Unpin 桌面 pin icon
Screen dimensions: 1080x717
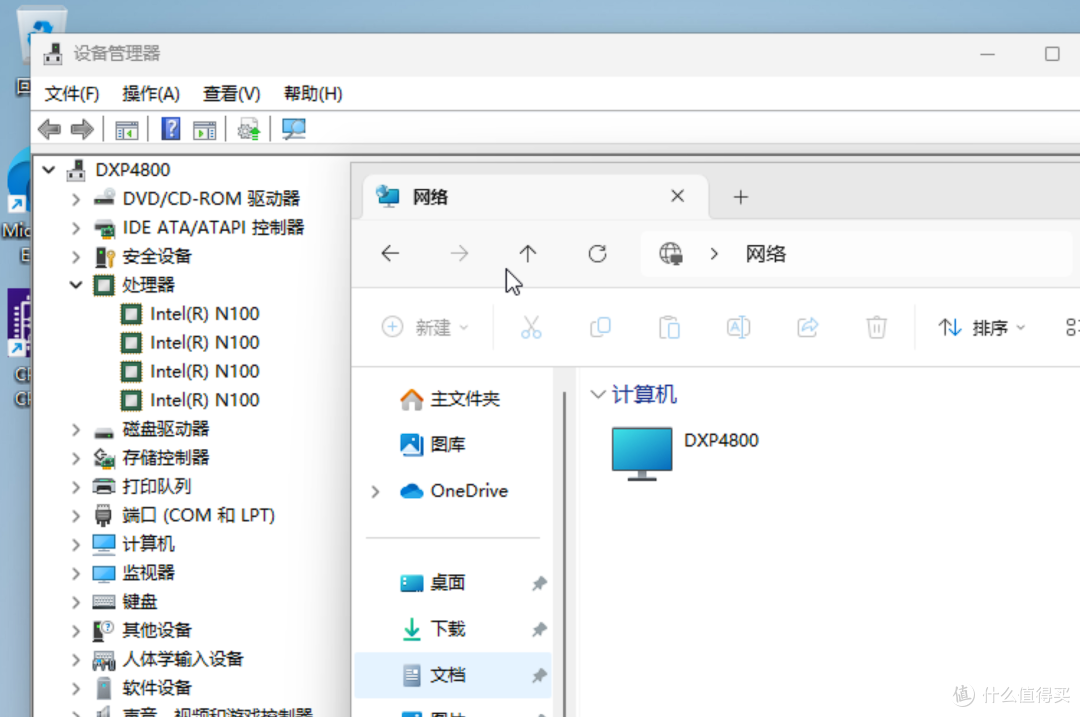coord(539,583)
